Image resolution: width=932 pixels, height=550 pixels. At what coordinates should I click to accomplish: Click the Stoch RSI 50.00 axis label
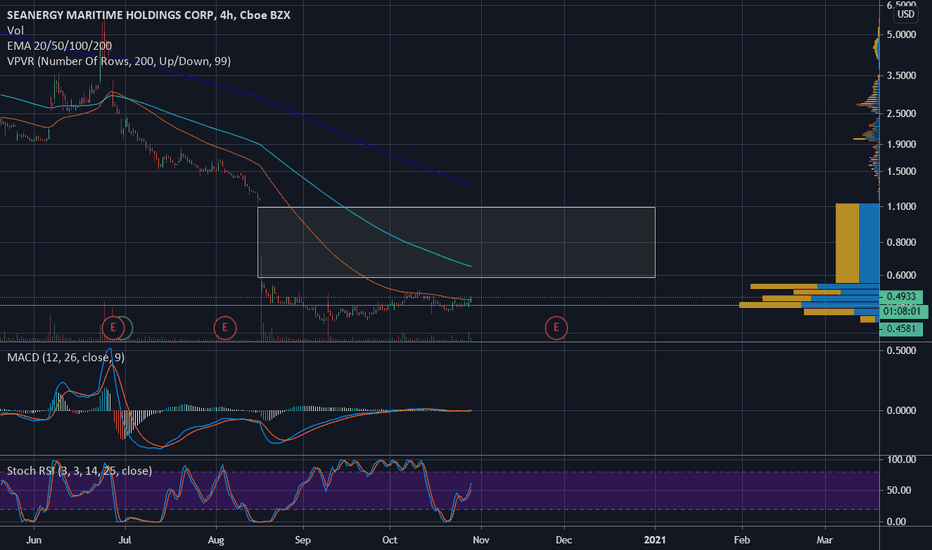click(x=899, y=491)
